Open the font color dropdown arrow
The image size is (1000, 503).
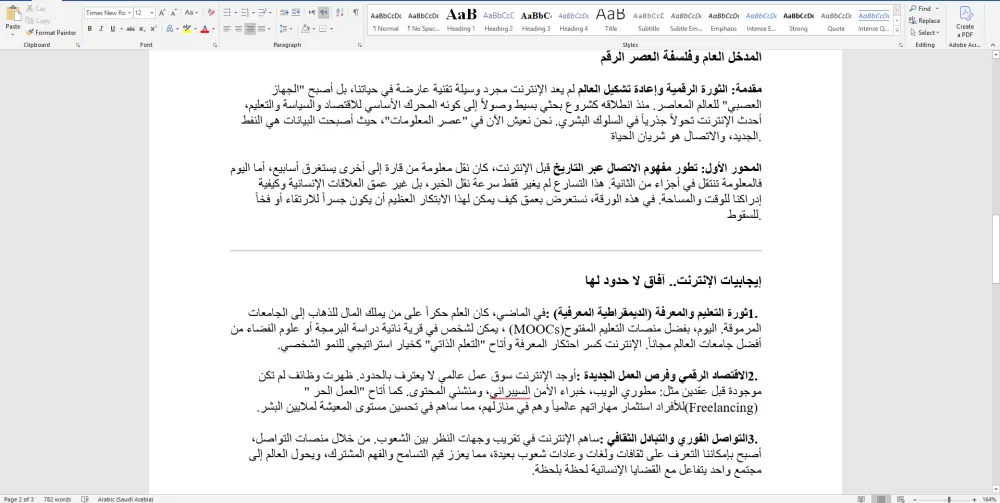[x=212, y=29]
